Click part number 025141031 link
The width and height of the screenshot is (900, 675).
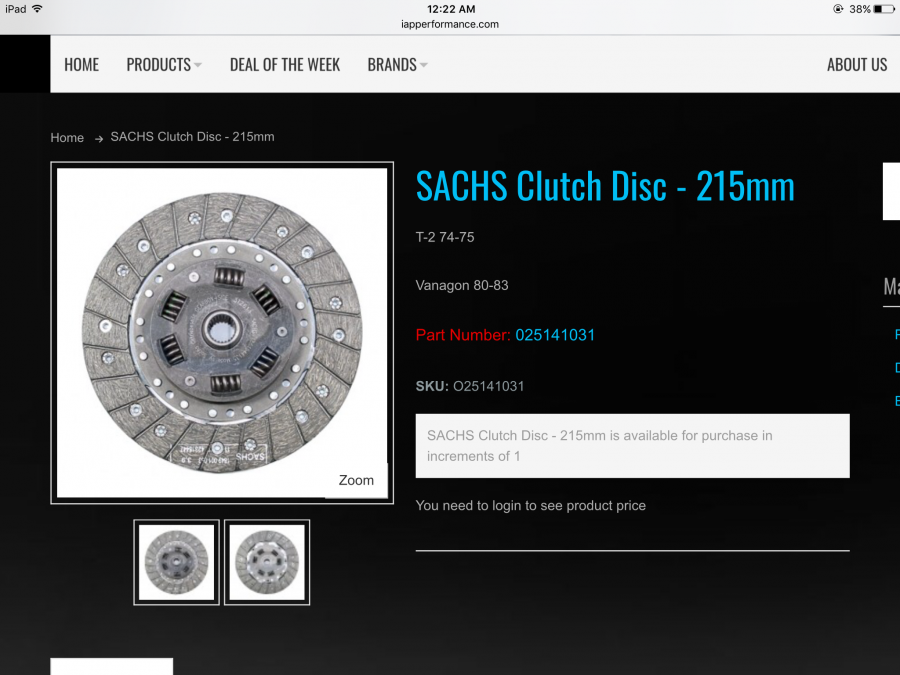555,335
